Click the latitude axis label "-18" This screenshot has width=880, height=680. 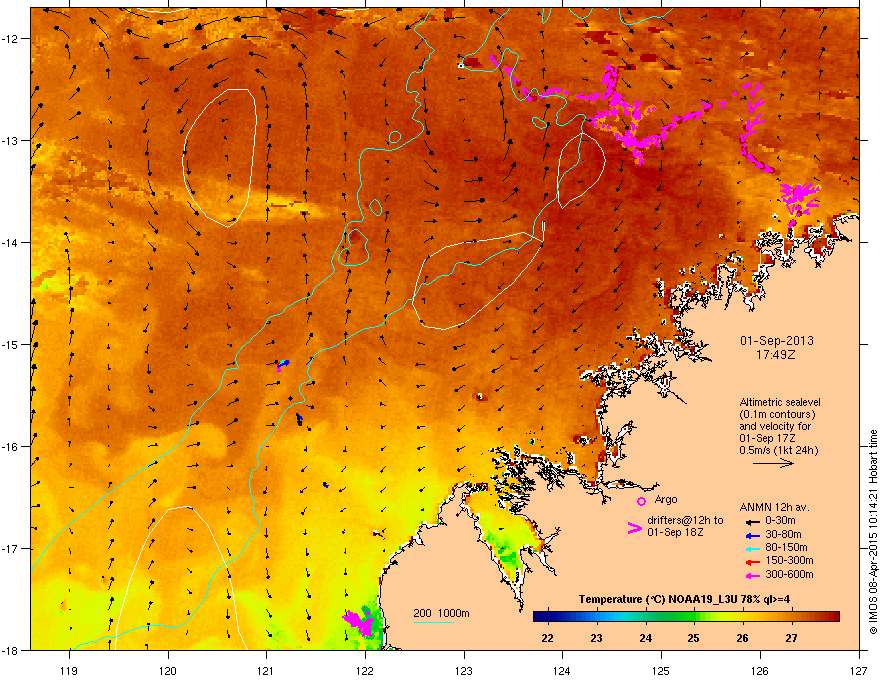(x=10, y=650)
